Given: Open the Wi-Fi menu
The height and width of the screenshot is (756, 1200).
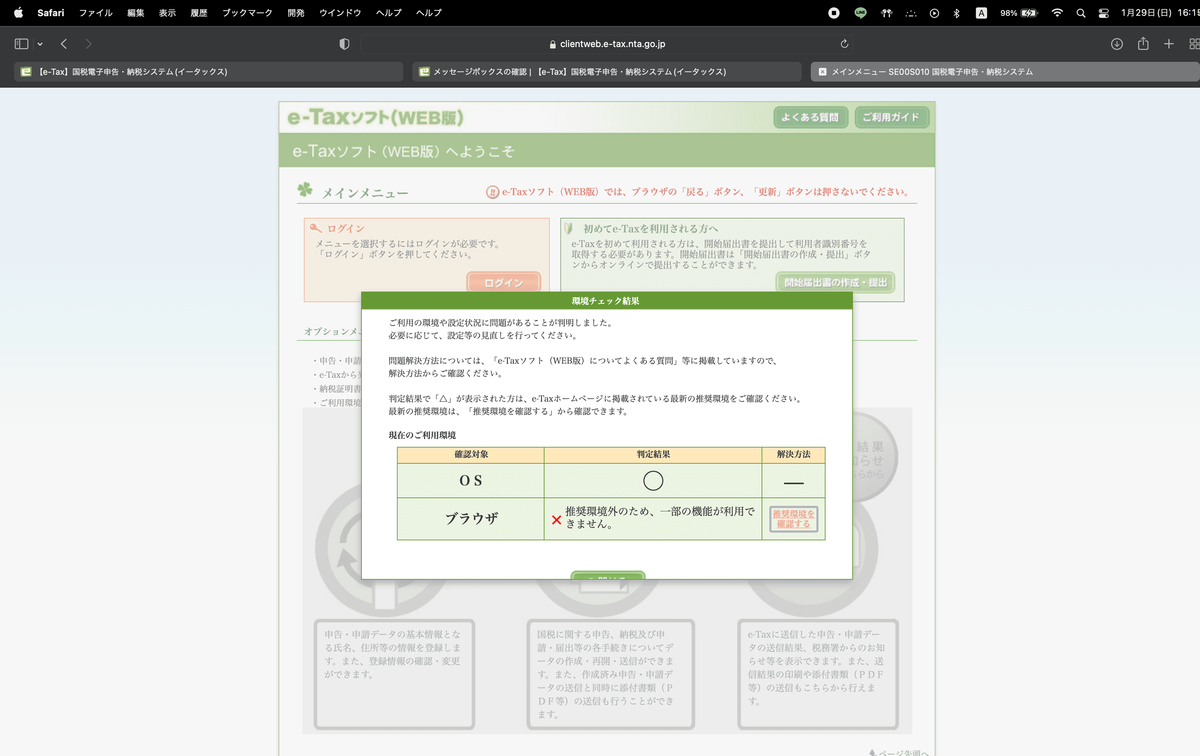Looking at the screenshot, I should tap(1057, 13).
